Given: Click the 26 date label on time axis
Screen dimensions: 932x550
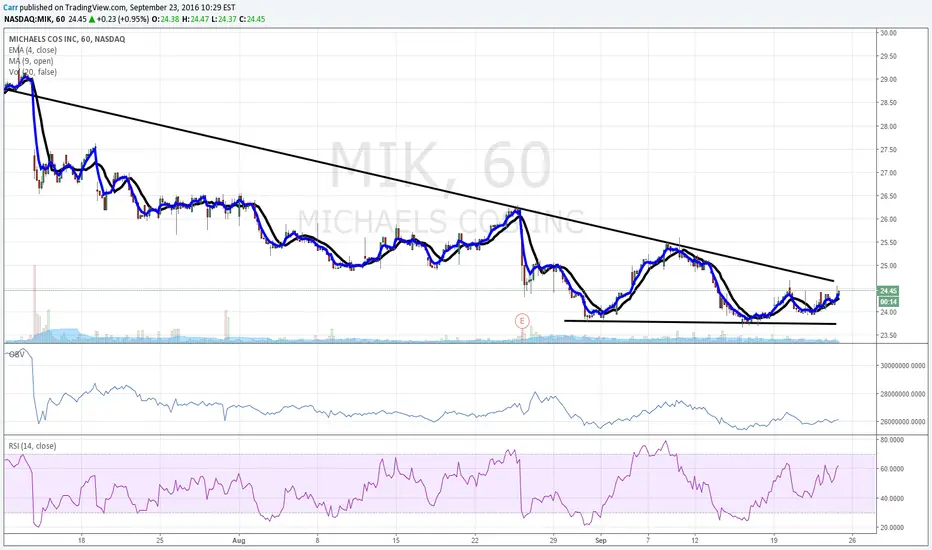Looking at the screenshot, I should pos(852,540).
